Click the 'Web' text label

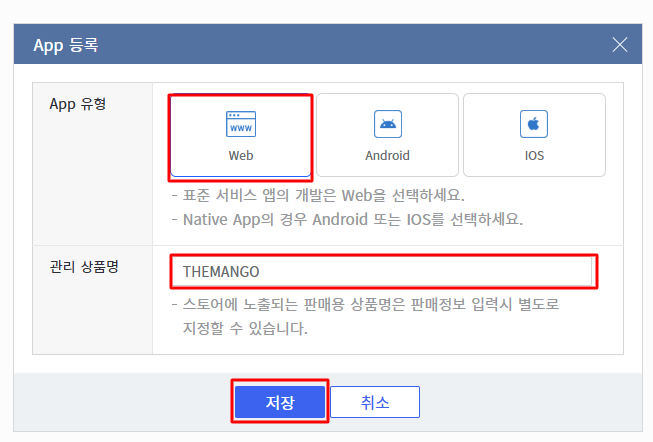pos(241,156)
